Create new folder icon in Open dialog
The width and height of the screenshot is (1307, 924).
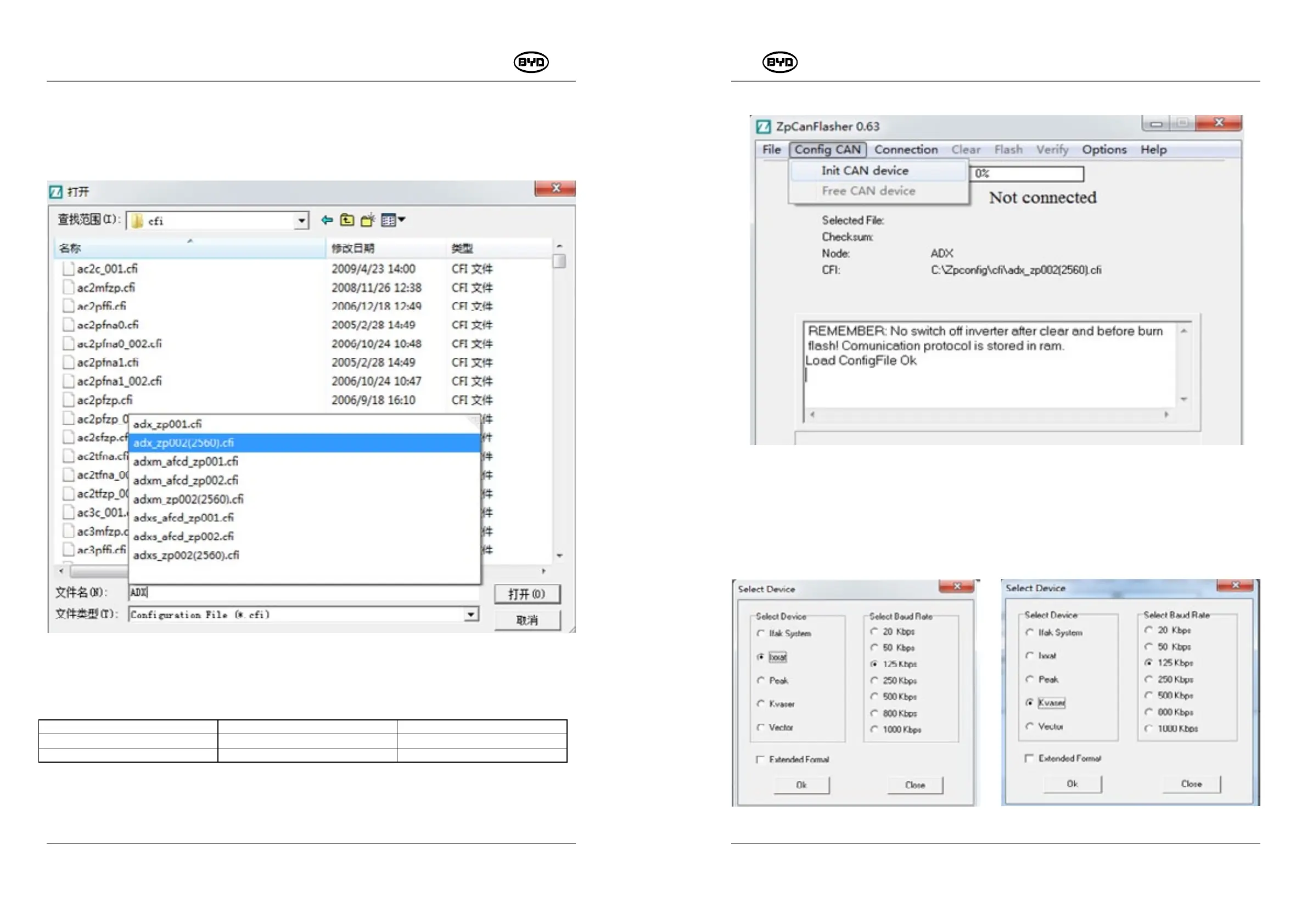click(x=368, y=219)
